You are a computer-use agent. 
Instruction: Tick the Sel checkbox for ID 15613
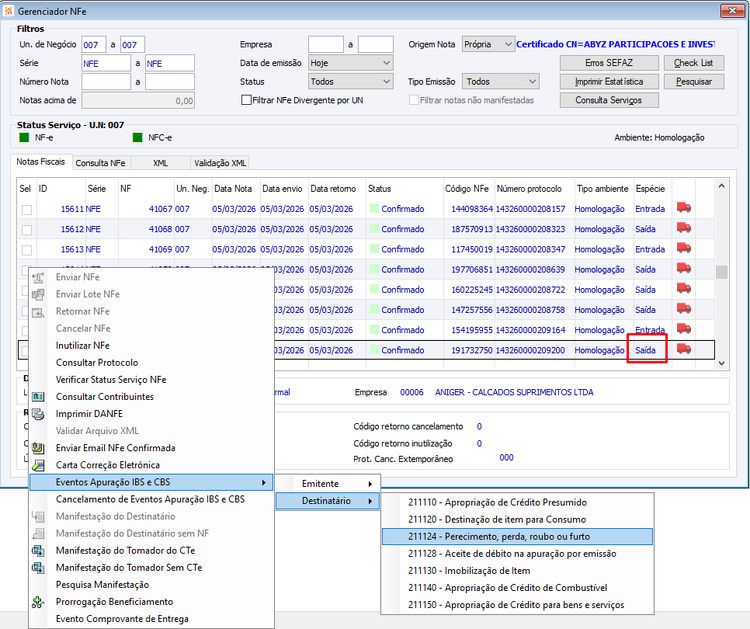[27, 250]
